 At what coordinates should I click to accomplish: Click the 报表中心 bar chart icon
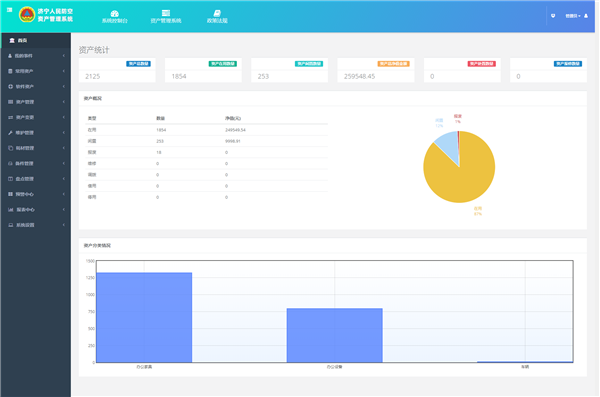[x=11, y=209]
